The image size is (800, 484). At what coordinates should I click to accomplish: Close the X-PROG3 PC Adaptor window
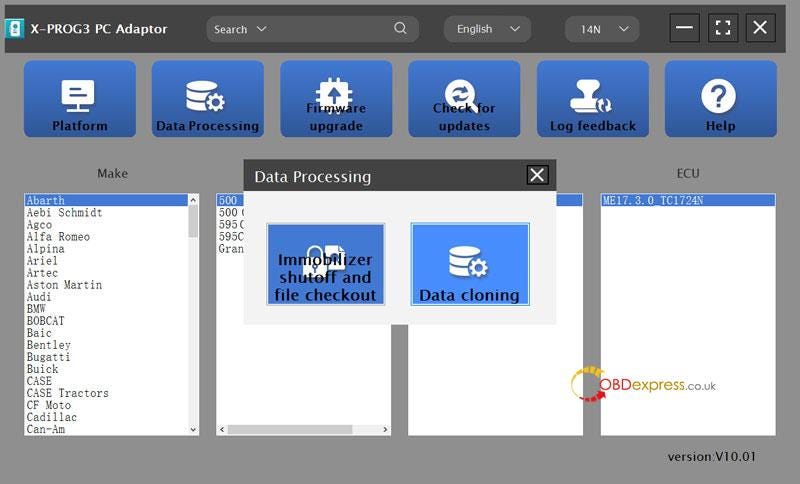(x=760, y=28)
